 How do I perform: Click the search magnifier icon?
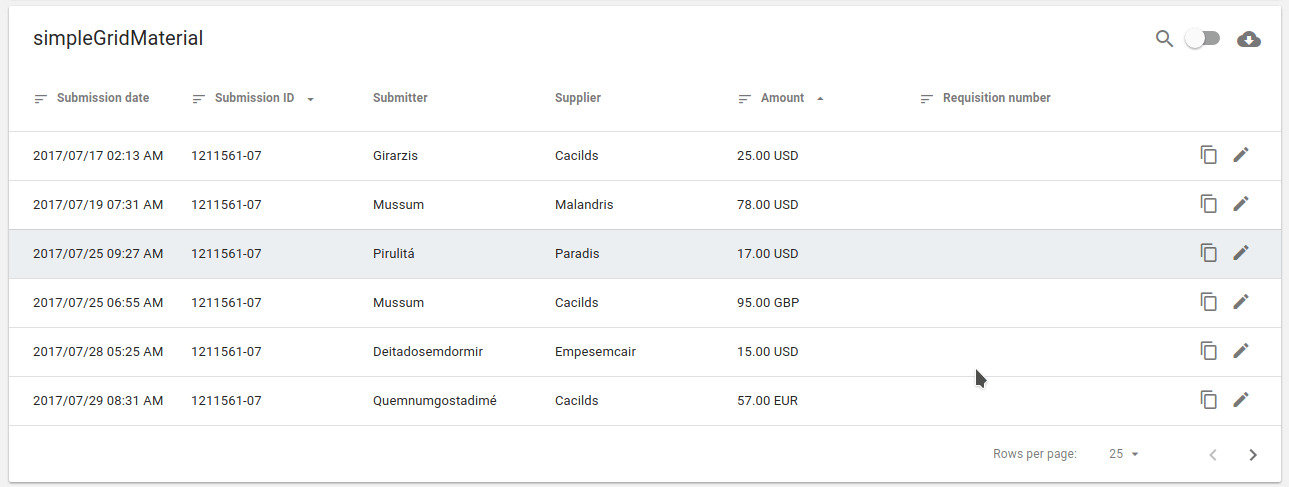tap(1164, 39)
